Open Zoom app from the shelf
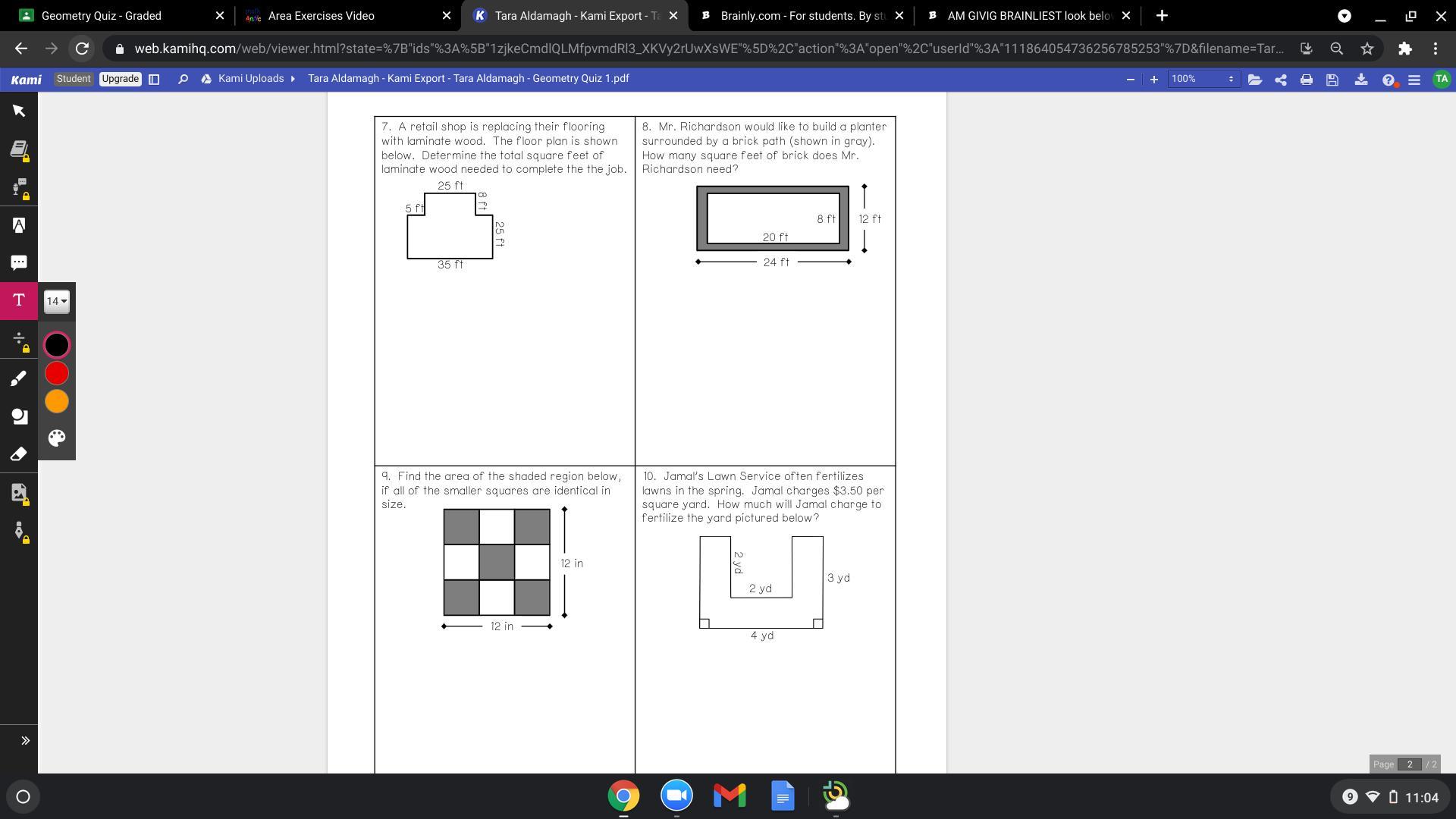This screenshot has height=819, width=1456. tap(676, 796)
